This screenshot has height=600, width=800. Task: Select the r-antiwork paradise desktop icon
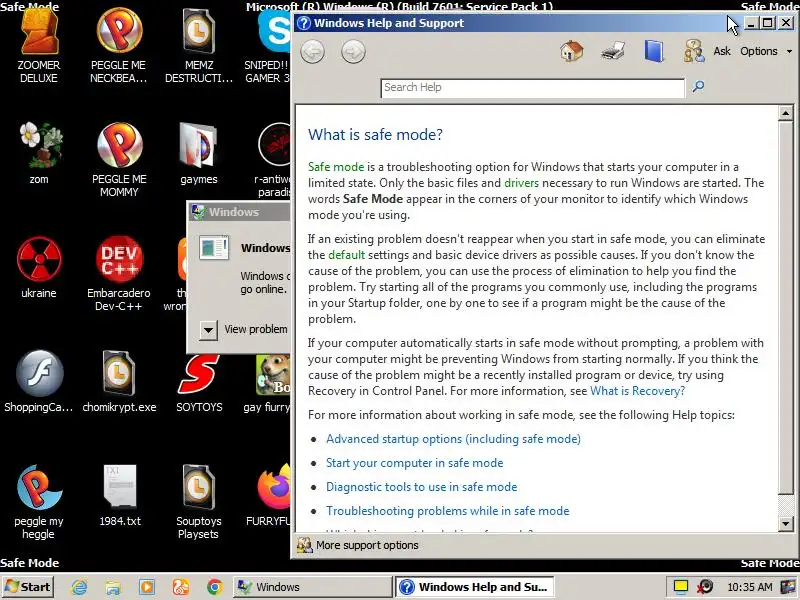[272, 161]
